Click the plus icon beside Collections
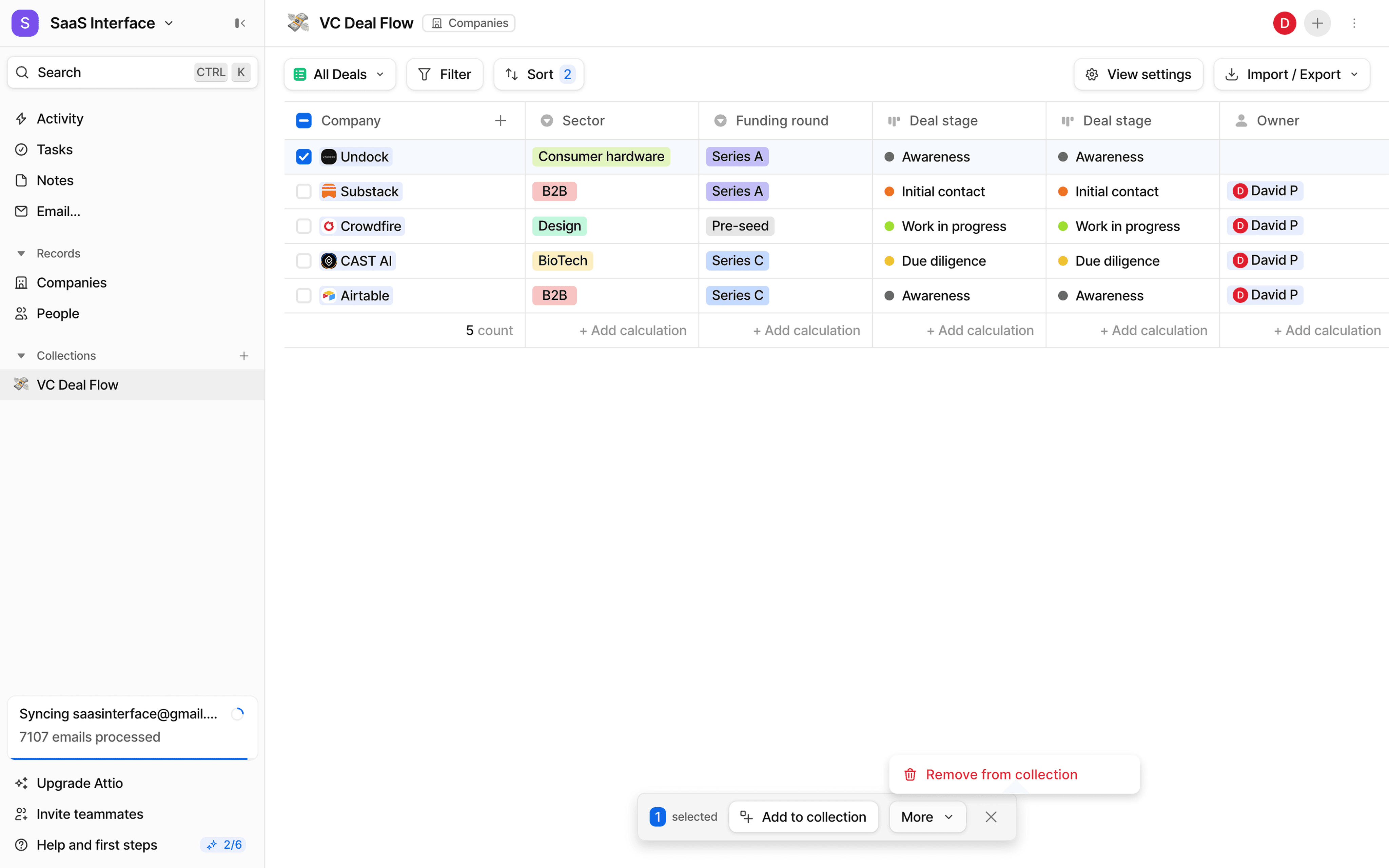The height and width of the screenshot is (868, 1389). [x=244, y=356]
